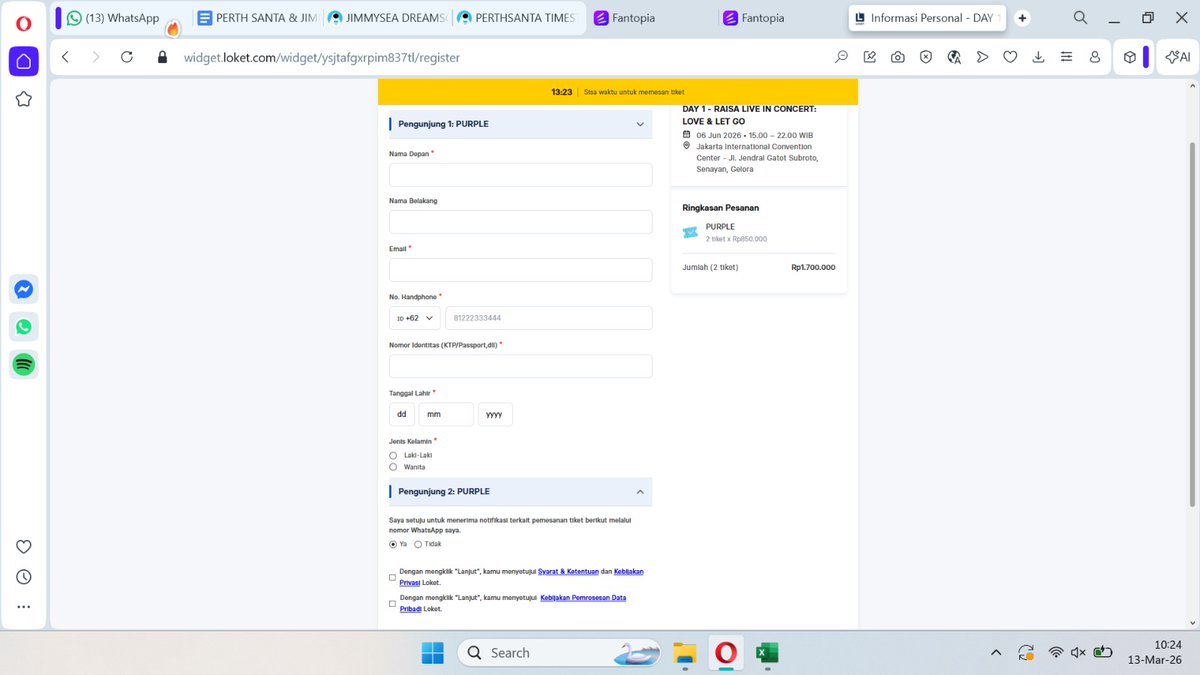
Task: Open Messenger from the sidebar
Action: click(x=24, y=289)
